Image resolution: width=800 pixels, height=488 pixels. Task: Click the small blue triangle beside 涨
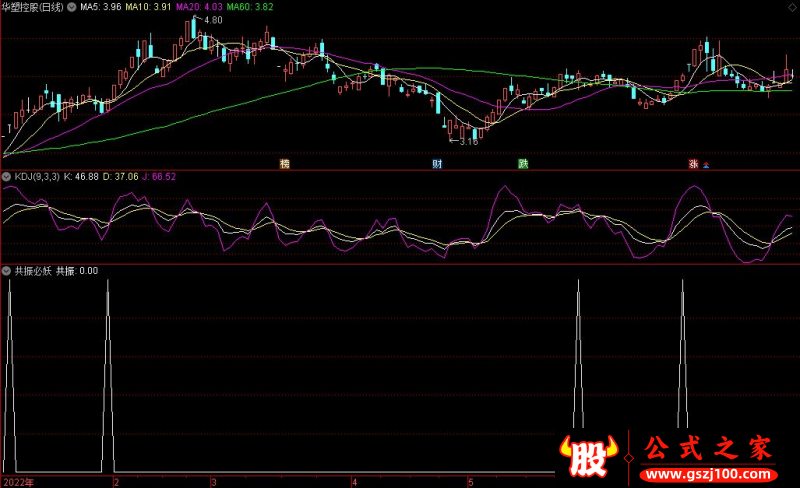(x=706, y=165)
